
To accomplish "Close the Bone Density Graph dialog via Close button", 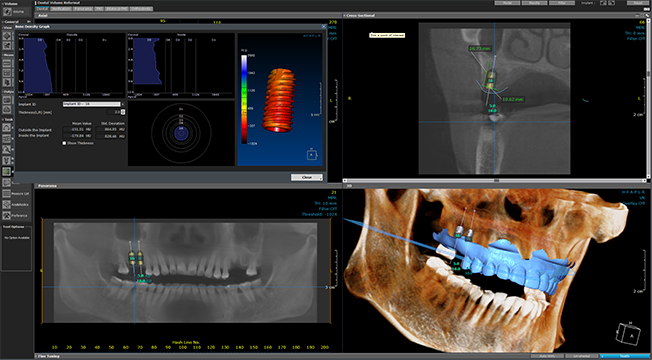I will point(307,177).
